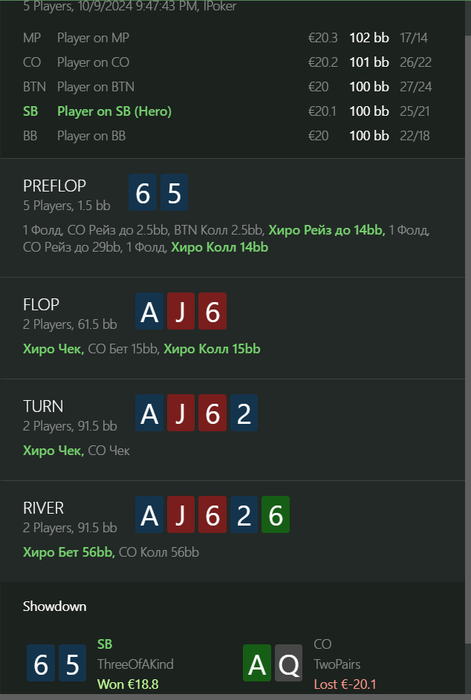
Task: Select the gray Q card in Showdown
Action: tap(288, 663)
